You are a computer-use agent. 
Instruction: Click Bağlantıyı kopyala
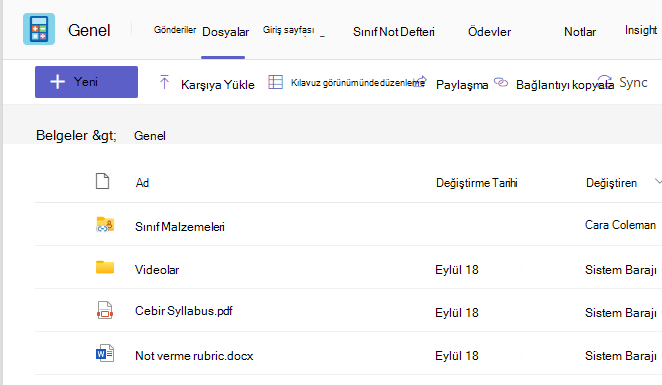click(565, 84)
